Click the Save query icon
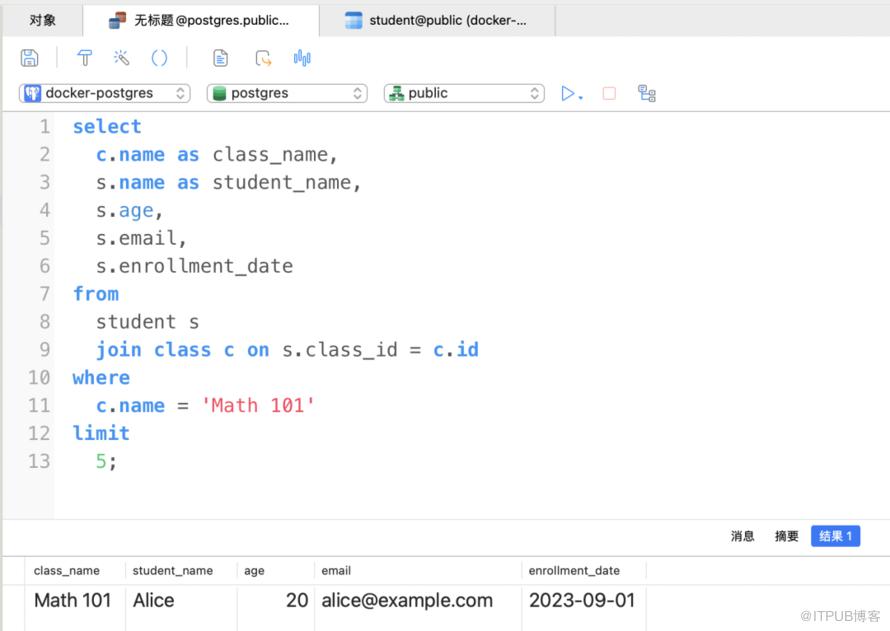Image resolution: width=890 pixels, height=631 pixels. (x=29, y=58)
